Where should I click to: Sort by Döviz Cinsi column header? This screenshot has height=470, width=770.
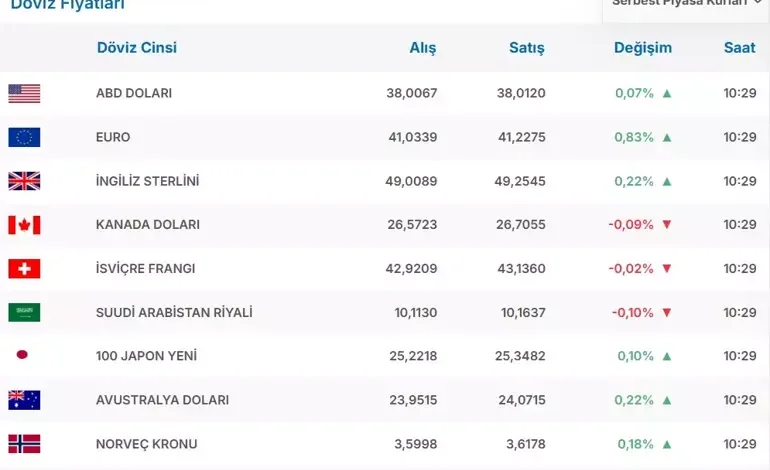point(137,48)
